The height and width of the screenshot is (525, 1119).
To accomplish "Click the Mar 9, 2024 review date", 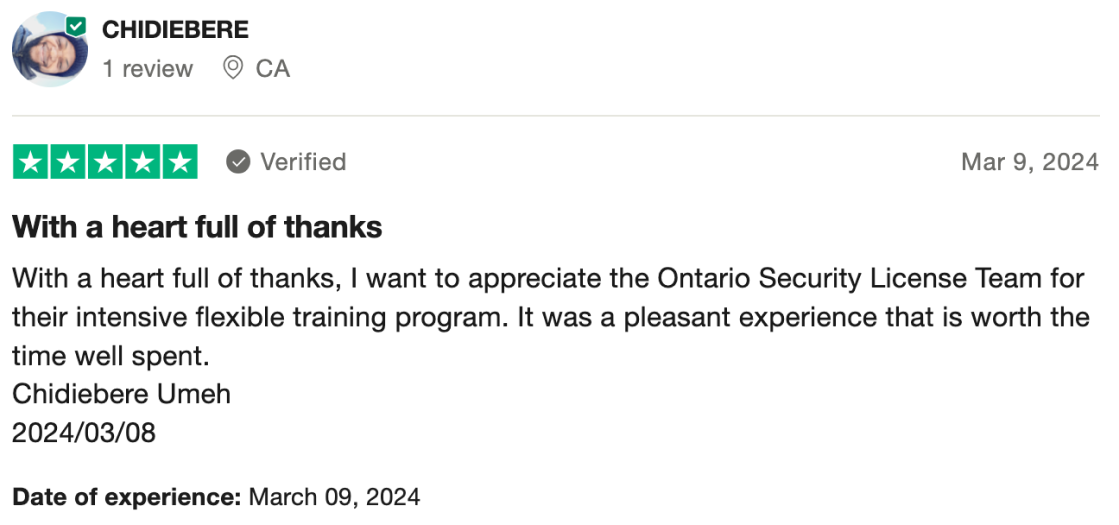I will pos(1029,162).
